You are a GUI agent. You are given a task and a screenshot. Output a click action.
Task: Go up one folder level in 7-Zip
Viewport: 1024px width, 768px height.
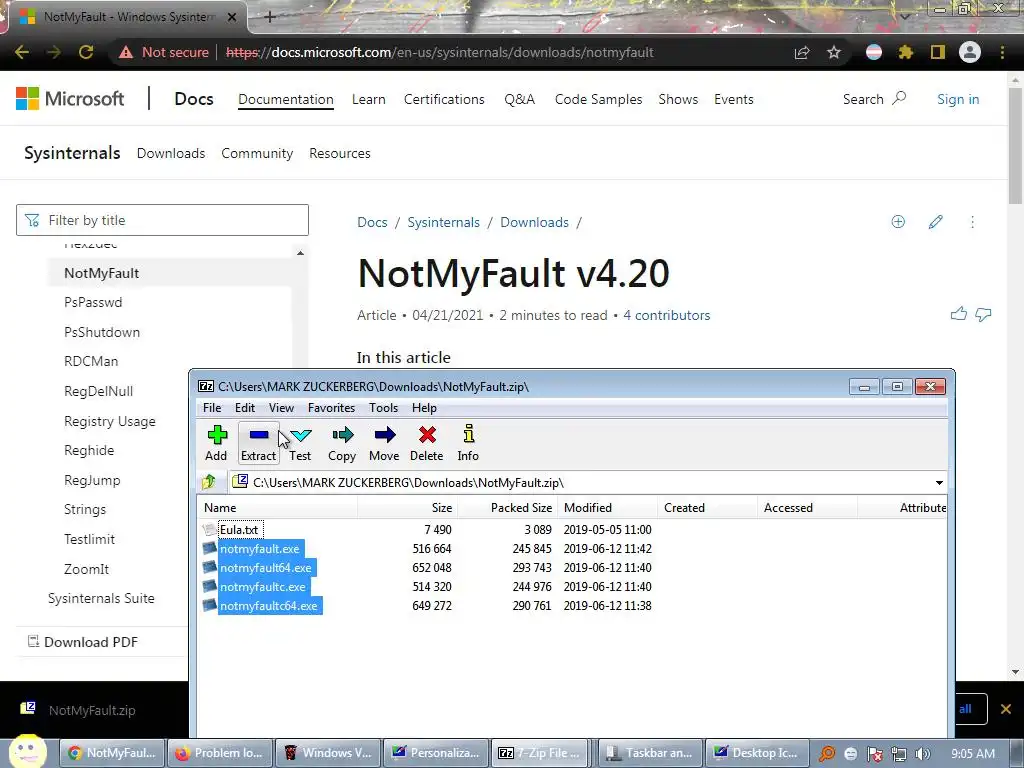(209, 483)
